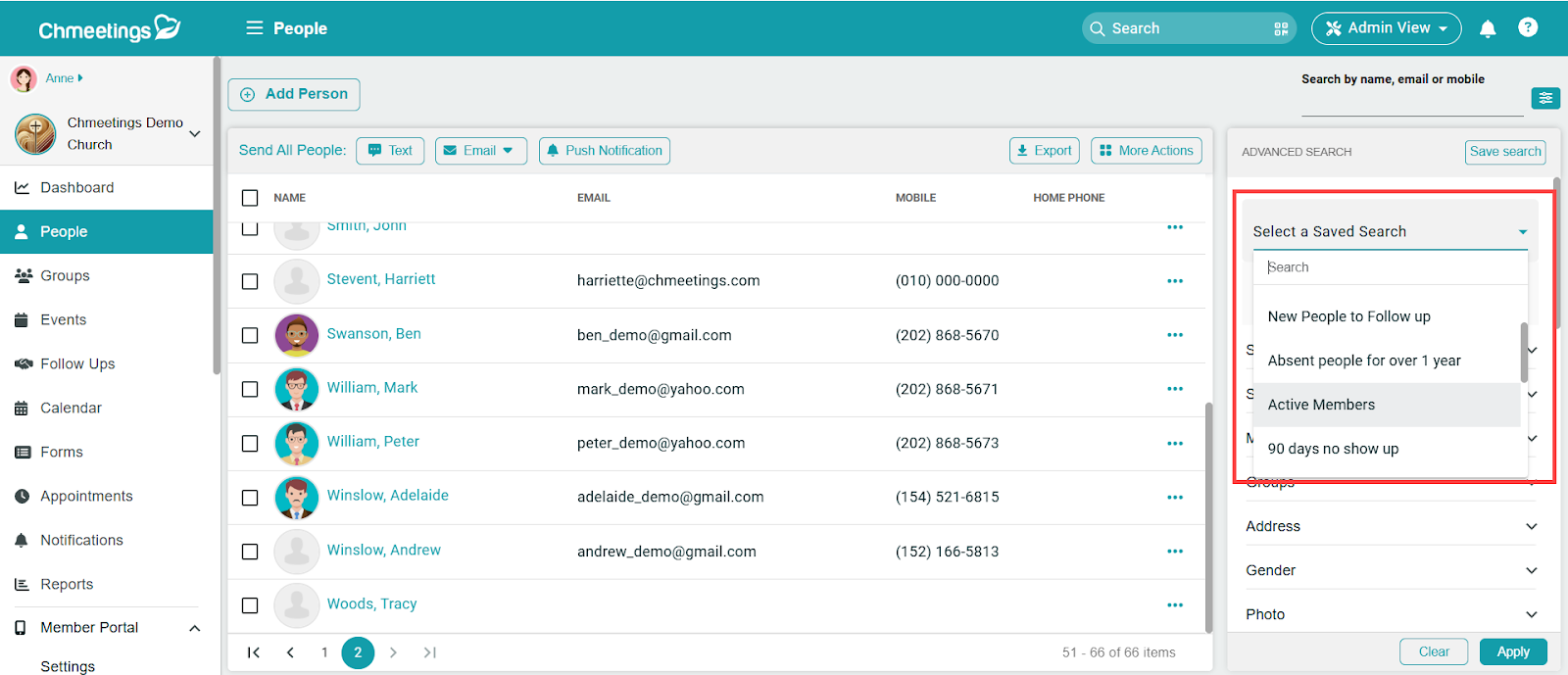Tick the checkbox for Winslow, Adelaide

[250, 498]
